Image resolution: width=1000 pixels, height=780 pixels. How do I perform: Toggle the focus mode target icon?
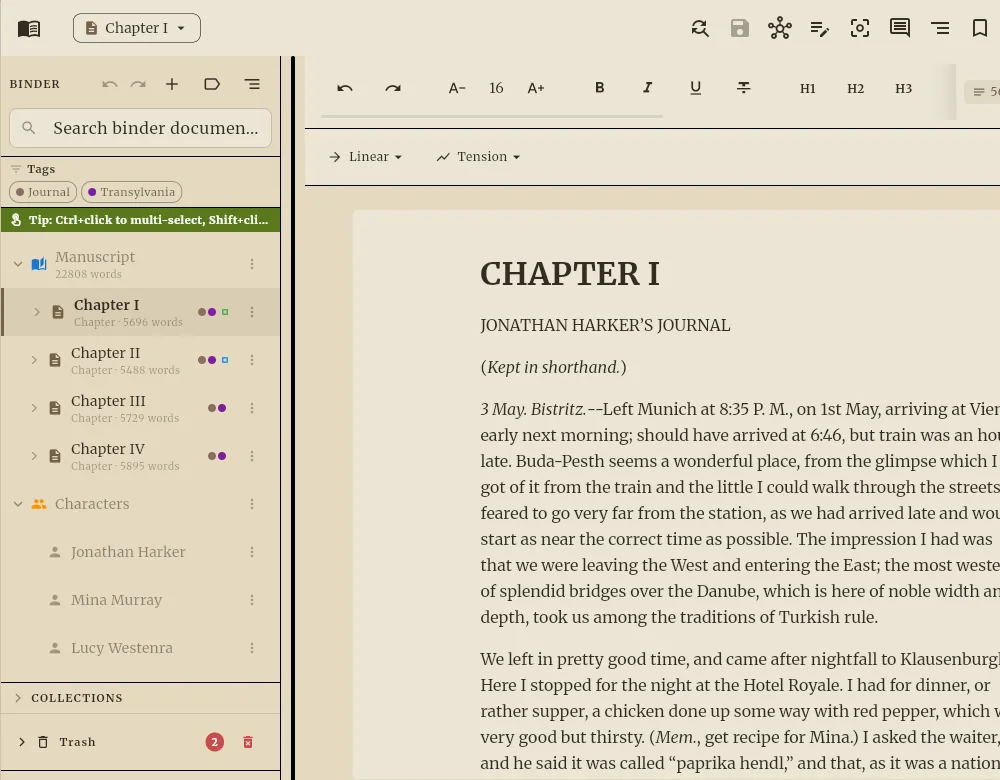[x=860, y=28]
